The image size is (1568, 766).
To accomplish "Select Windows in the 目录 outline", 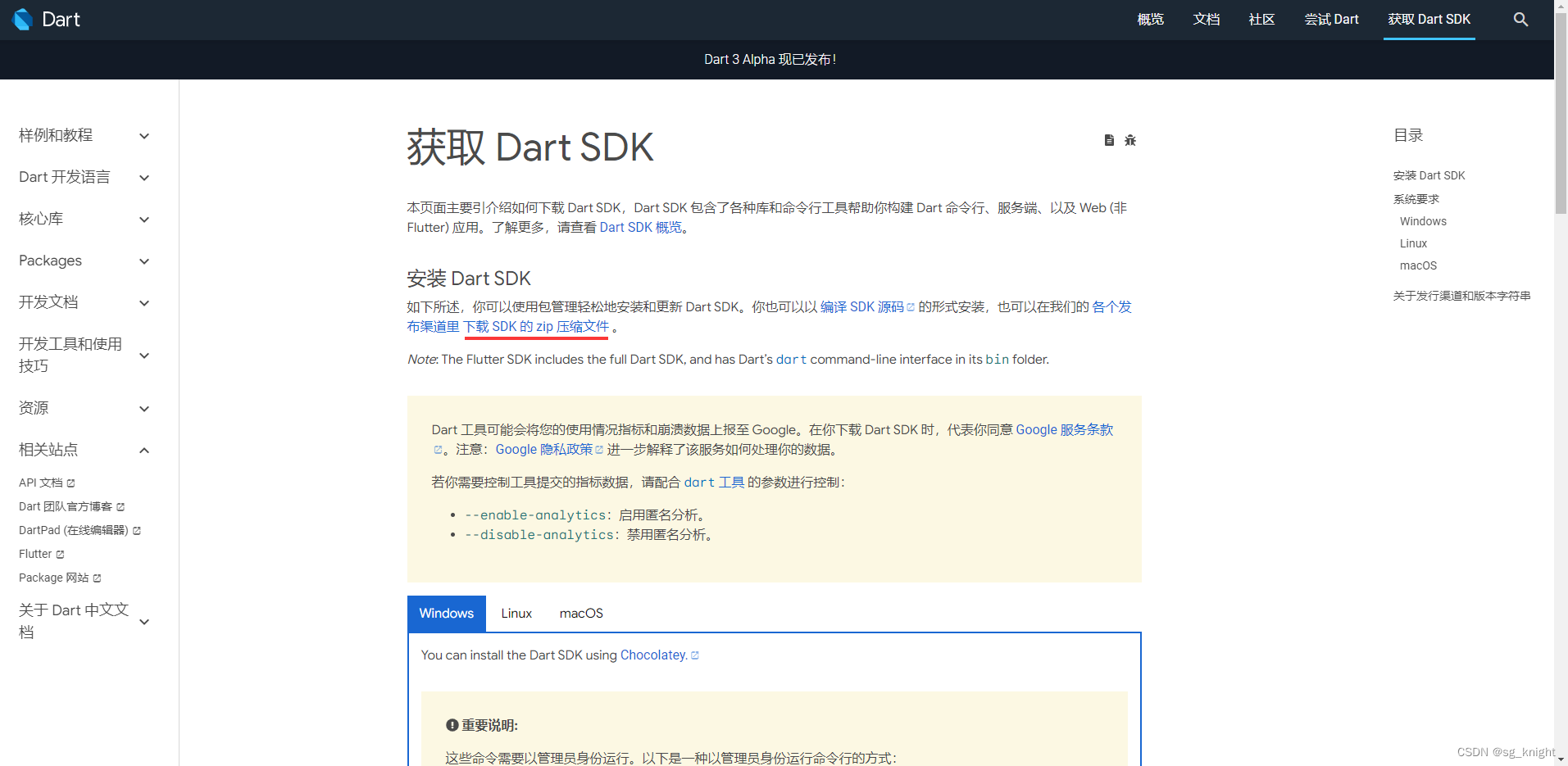I will tap(1422, 220).
